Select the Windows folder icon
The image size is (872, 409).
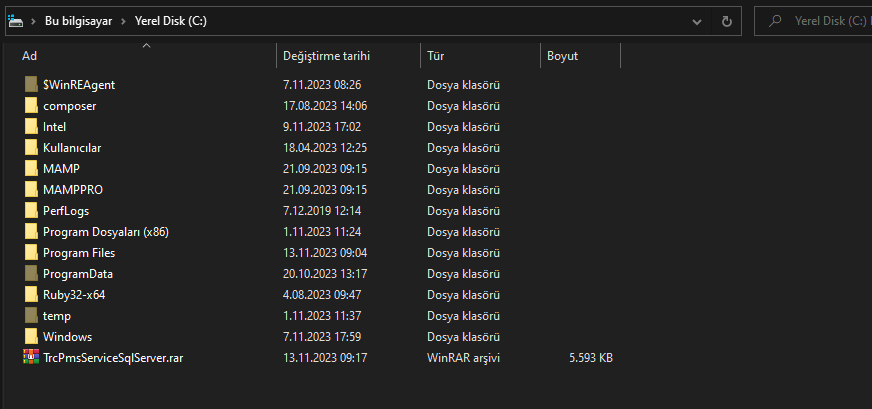click(x=31, y=336)
